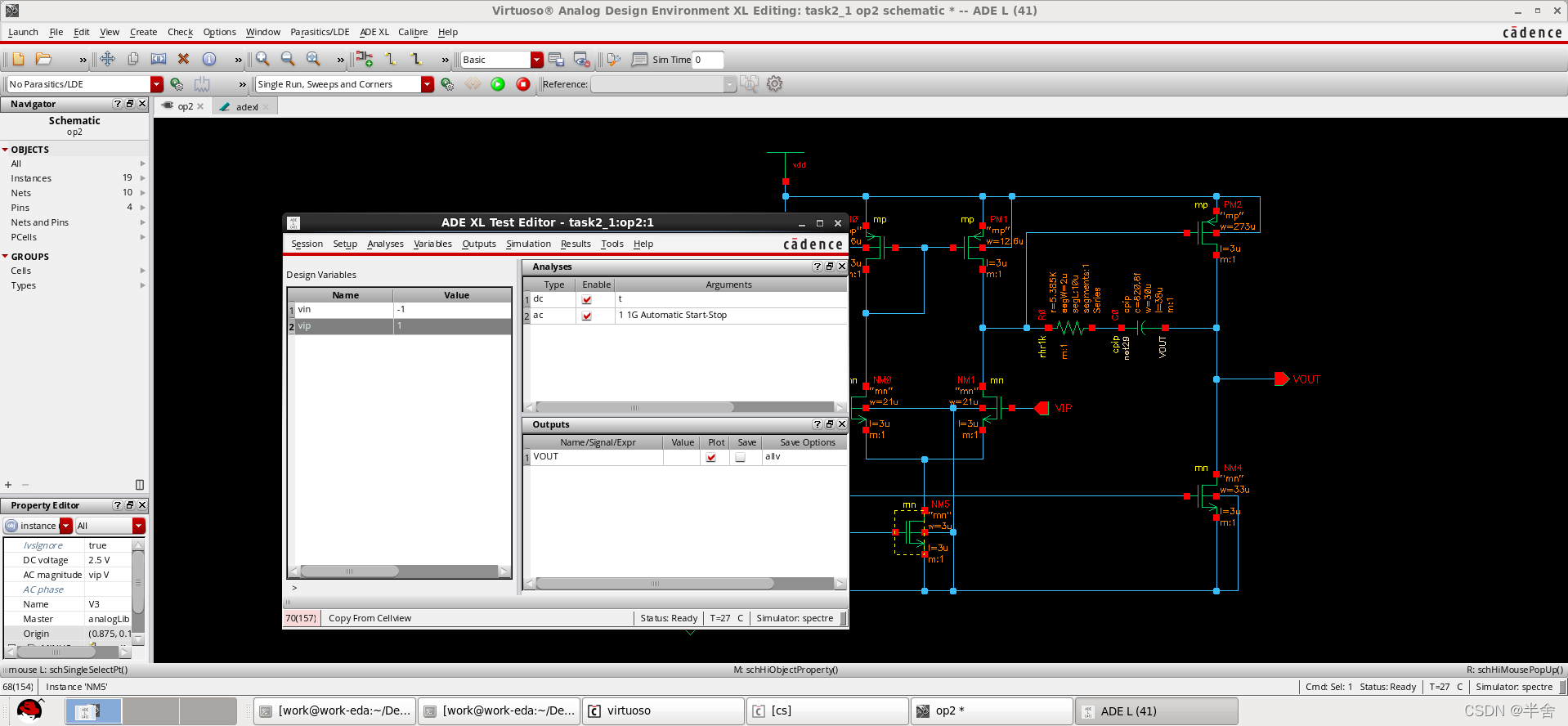This screenshot has height=726, width=1568.
Task: Toggle the dc analysis Enable checkbox
Action: [x=586, y=299]
